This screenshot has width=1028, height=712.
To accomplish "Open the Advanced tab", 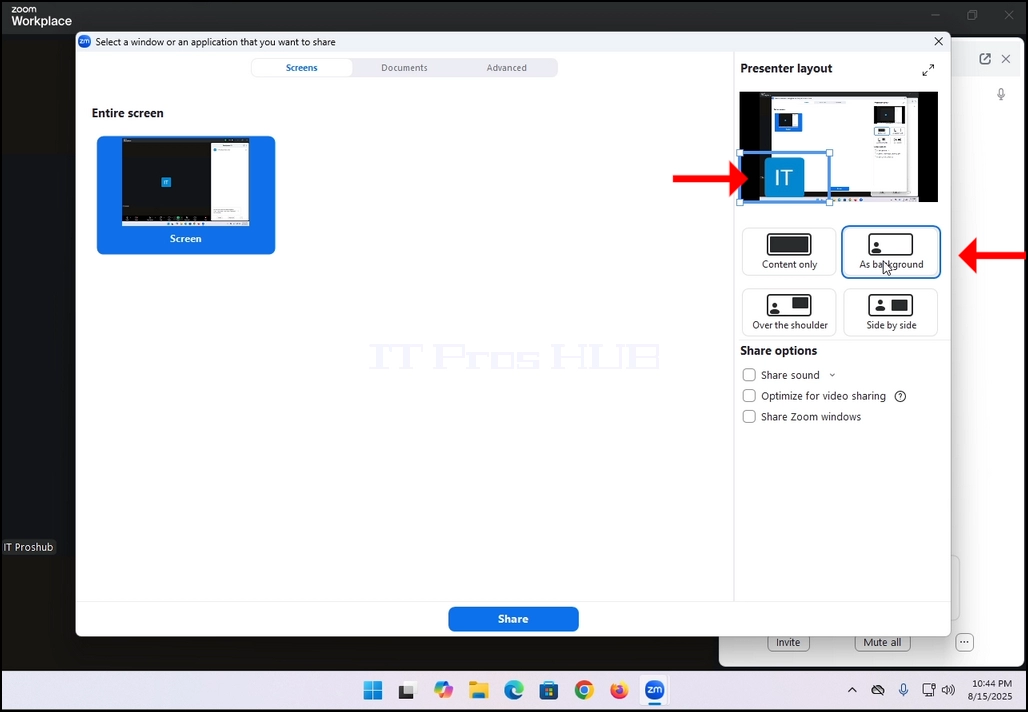I will click(x=506, y=68).
